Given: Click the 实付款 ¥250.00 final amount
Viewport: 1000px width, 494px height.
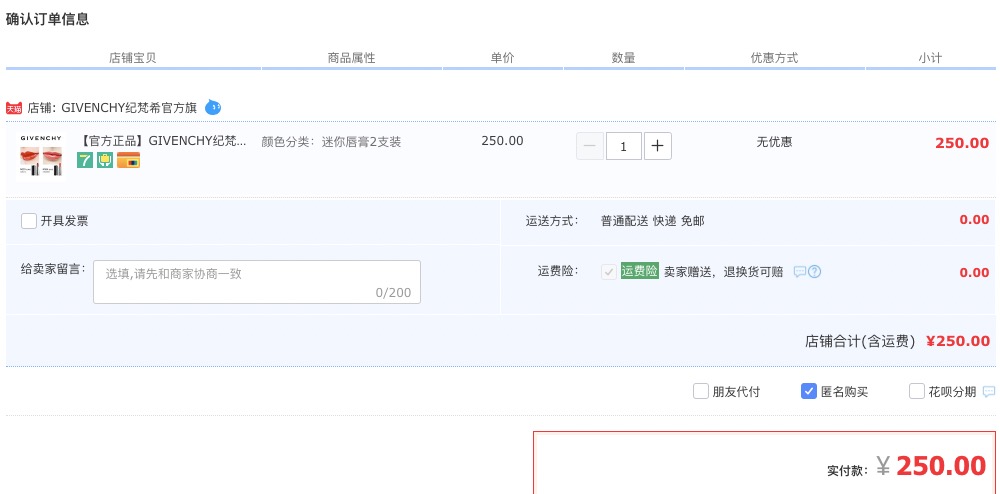Looking at the screenshot, I should pos(907,467).
